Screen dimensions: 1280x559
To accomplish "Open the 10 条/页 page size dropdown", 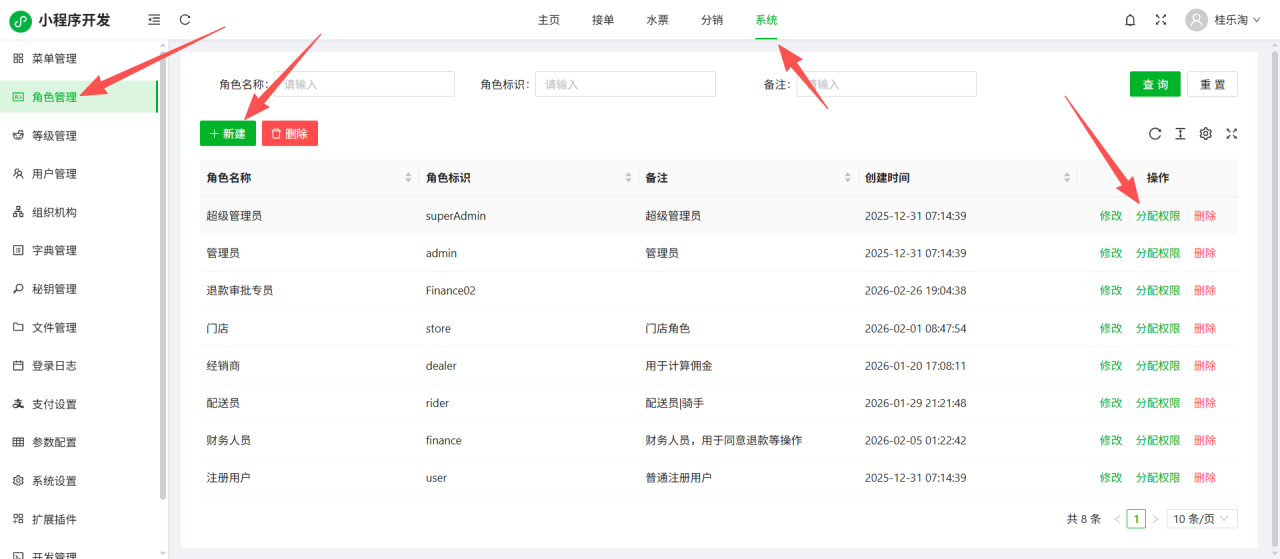I will click(x=1204, y=519).
